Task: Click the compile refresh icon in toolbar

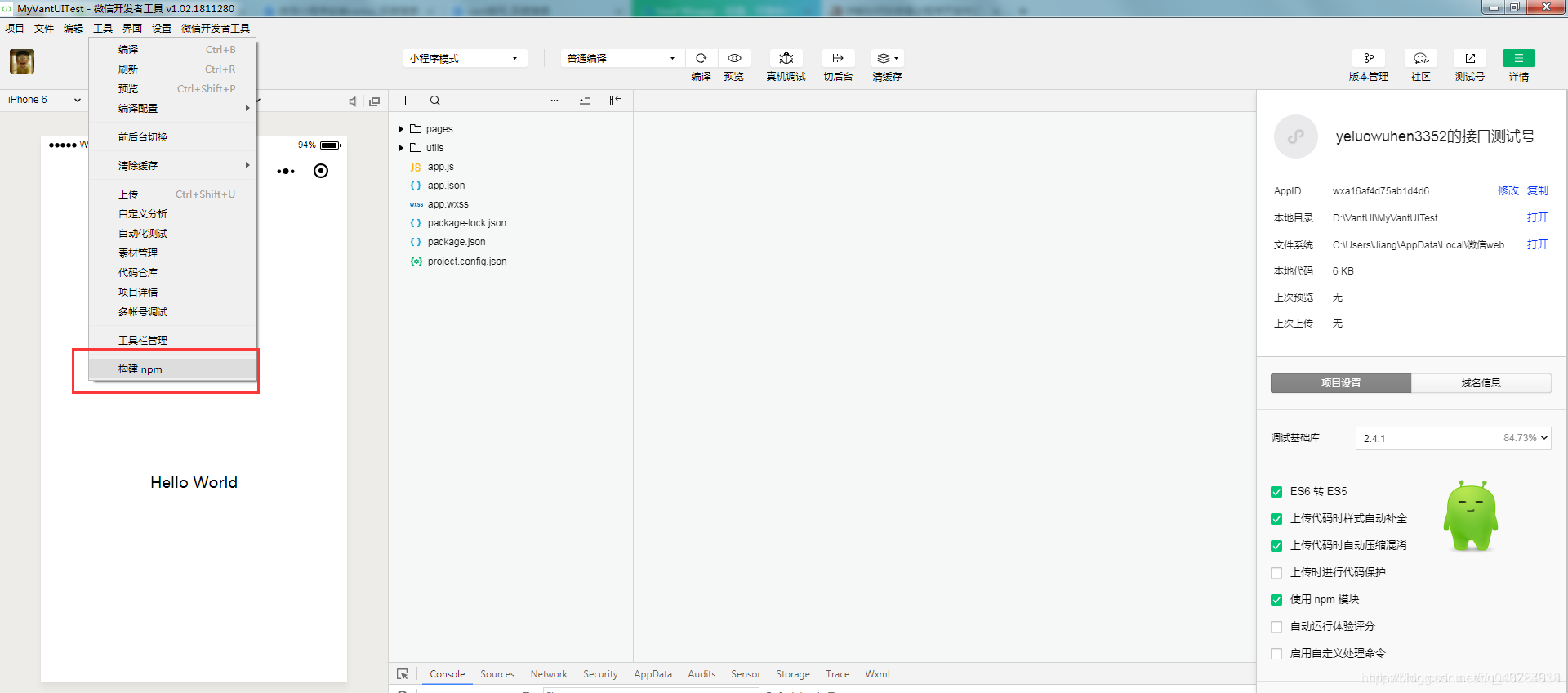Action: tap(701, 58)
